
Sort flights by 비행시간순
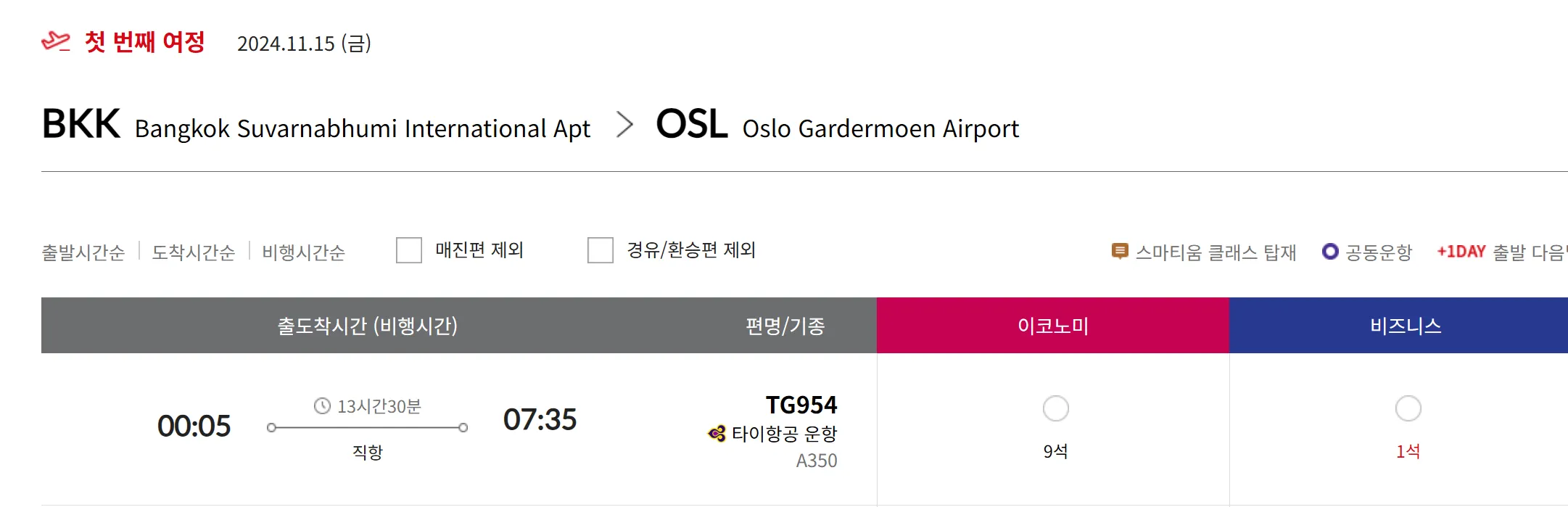pos(304,252)
